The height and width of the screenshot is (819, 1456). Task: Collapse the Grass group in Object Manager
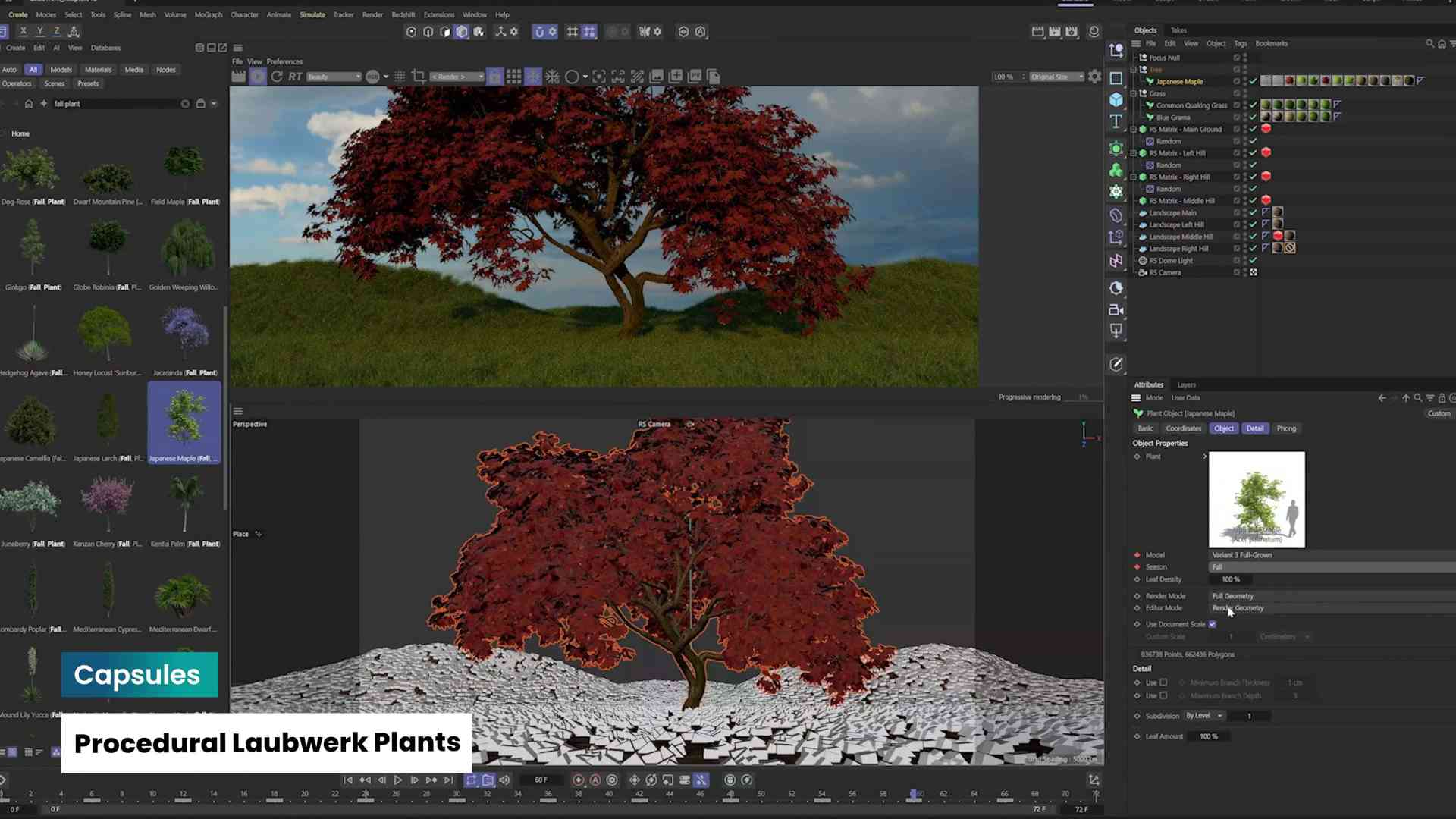pyautogui.click(x=1133, y=93)
